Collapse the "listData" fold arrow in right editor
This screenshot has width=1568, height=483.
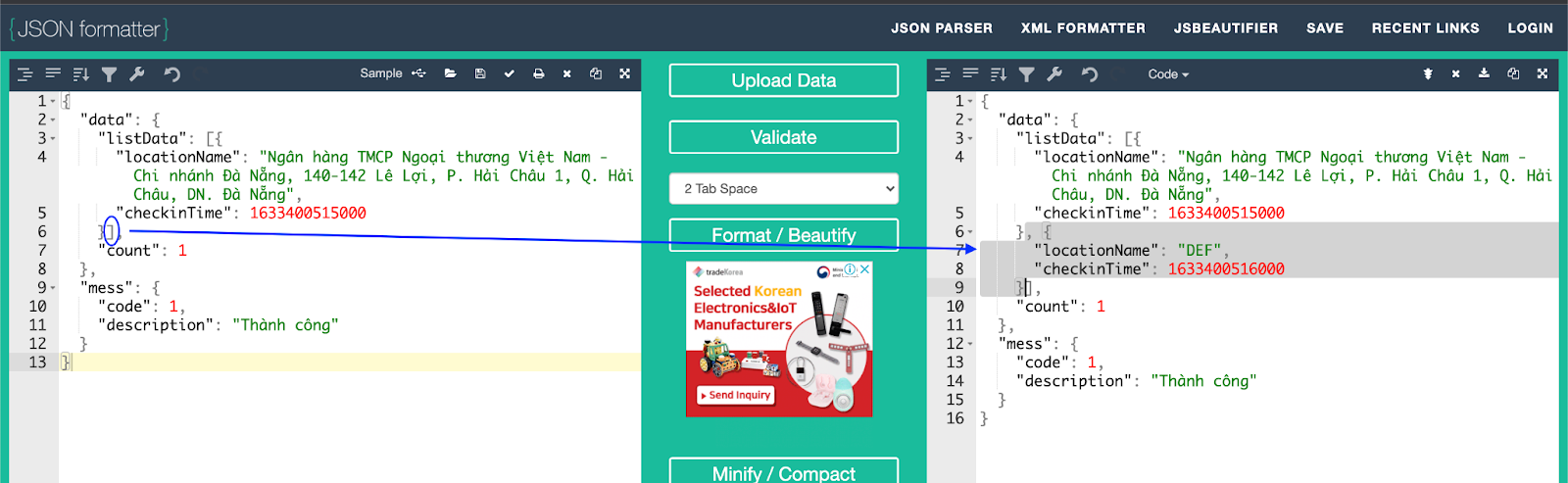[x=970, y=139]
